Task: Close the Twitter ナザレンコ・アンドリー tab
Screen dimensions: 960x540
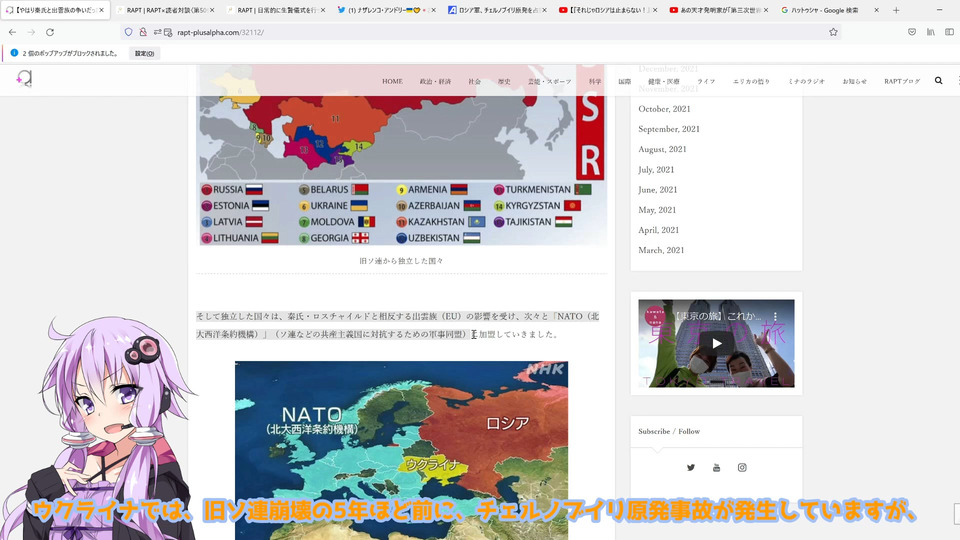Action: click(x=433, y=10)
